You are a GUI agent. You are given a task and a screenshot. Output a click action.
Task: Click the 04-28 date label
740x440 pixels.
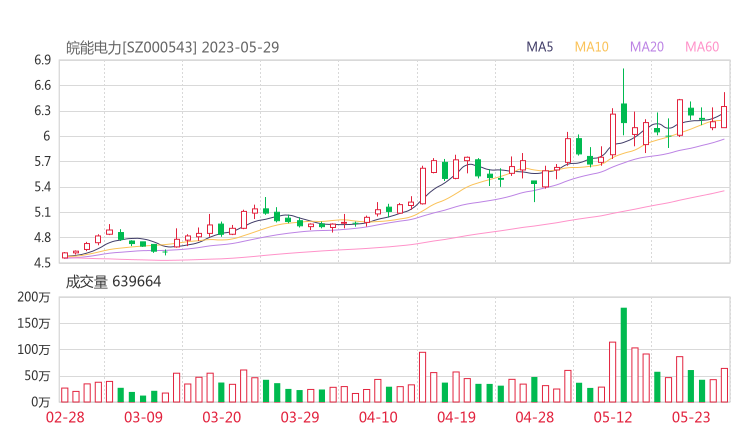point(535,417)
